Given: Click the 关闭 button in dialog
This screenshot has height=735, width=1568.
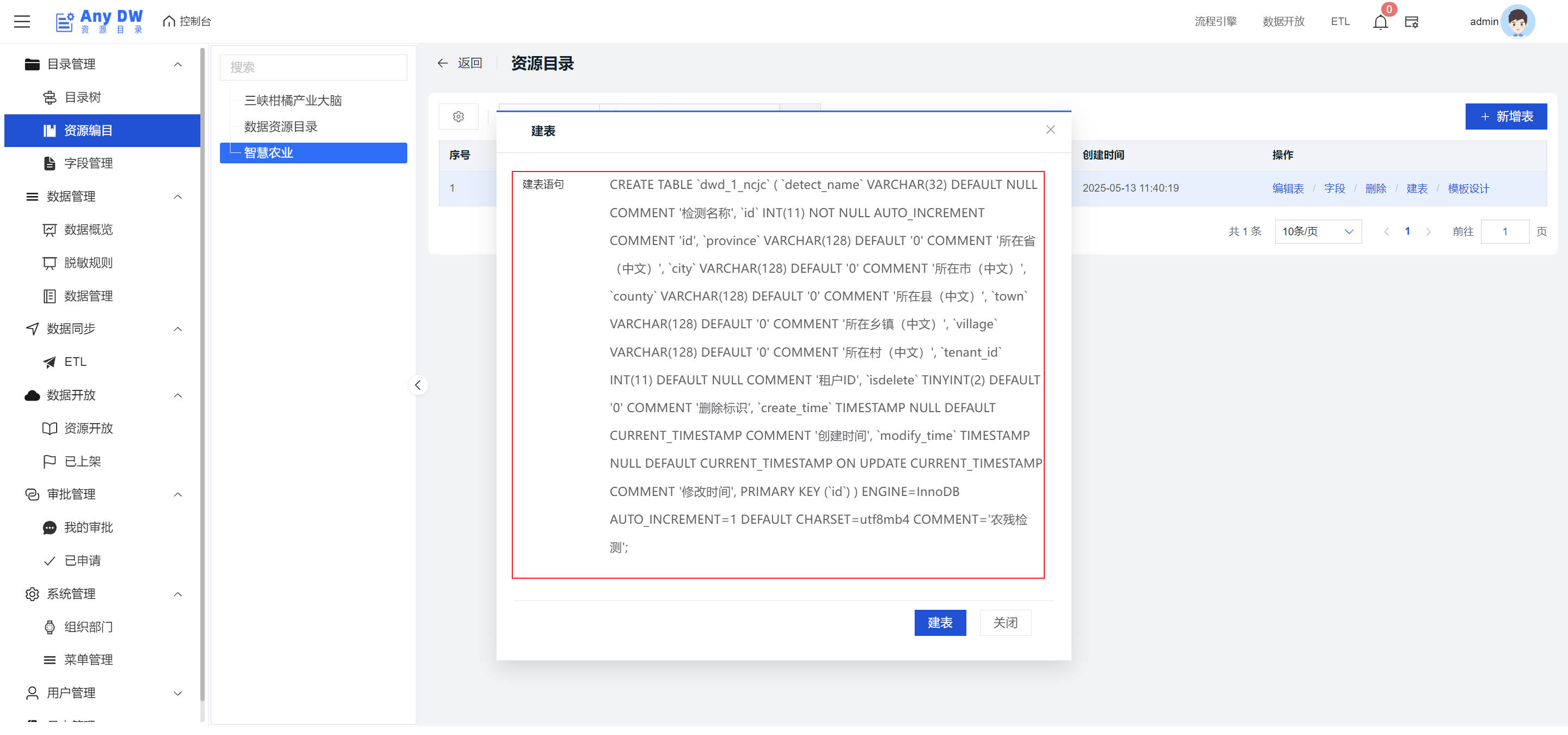Looking at the screenshot, I should tap(1005, 622).
